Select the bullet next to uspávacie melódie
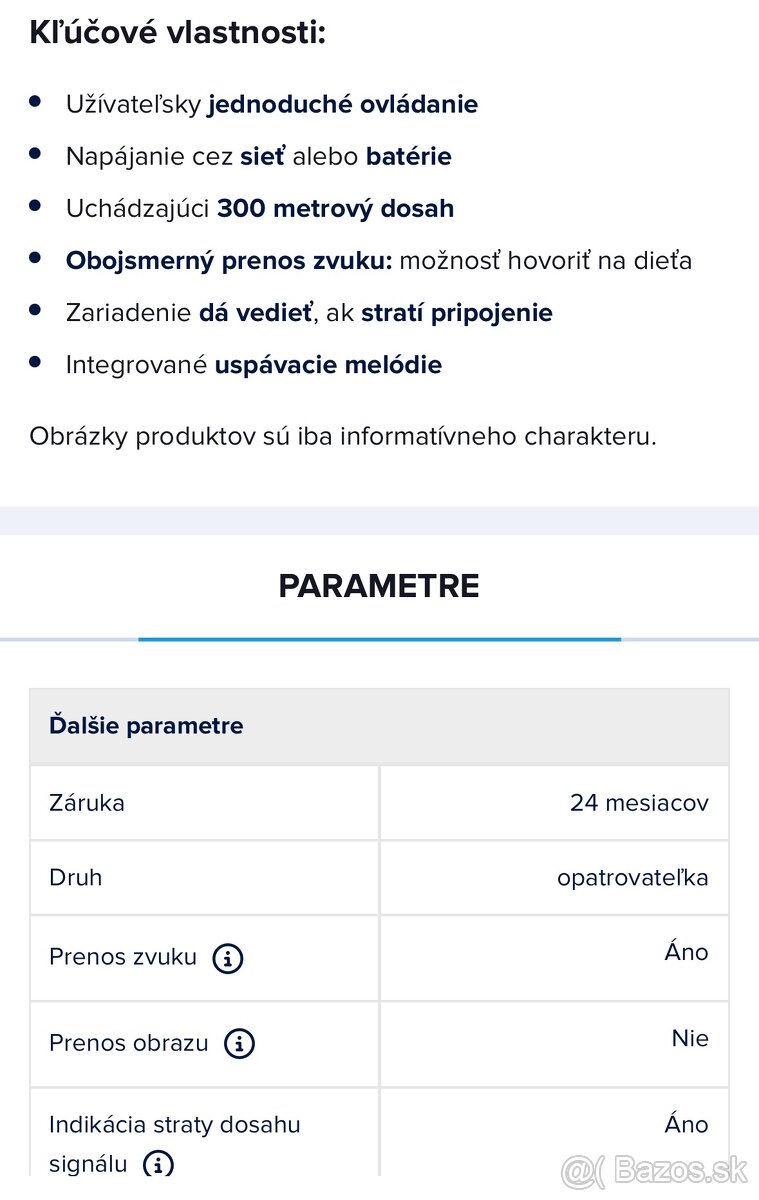Screen dimensions: 759x1200 click(x=38, y=362)
